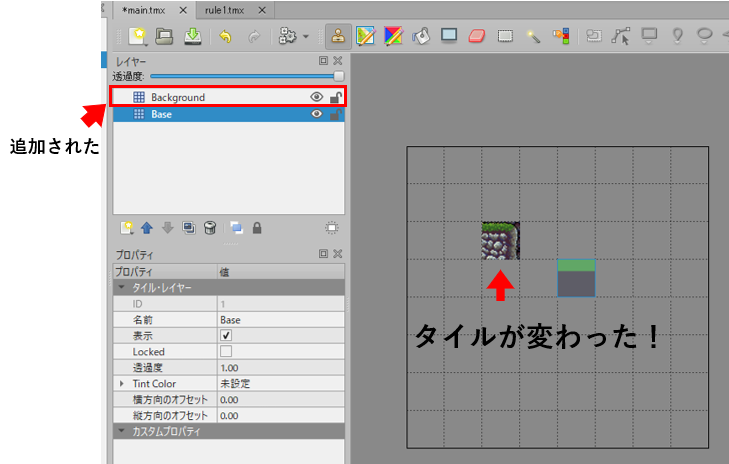Open a file from toolbar
The height and width of the screenshot is (464, 729).
(164, 36)
